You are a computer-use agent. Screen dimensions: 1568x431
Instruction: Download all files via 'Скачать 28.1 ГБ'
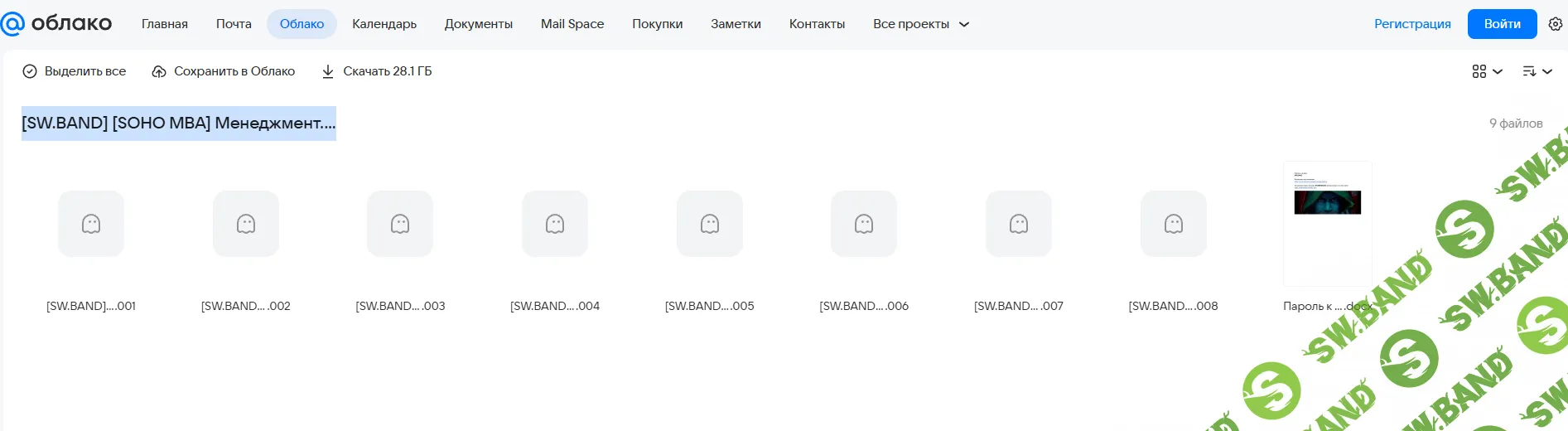coord(377,71)
